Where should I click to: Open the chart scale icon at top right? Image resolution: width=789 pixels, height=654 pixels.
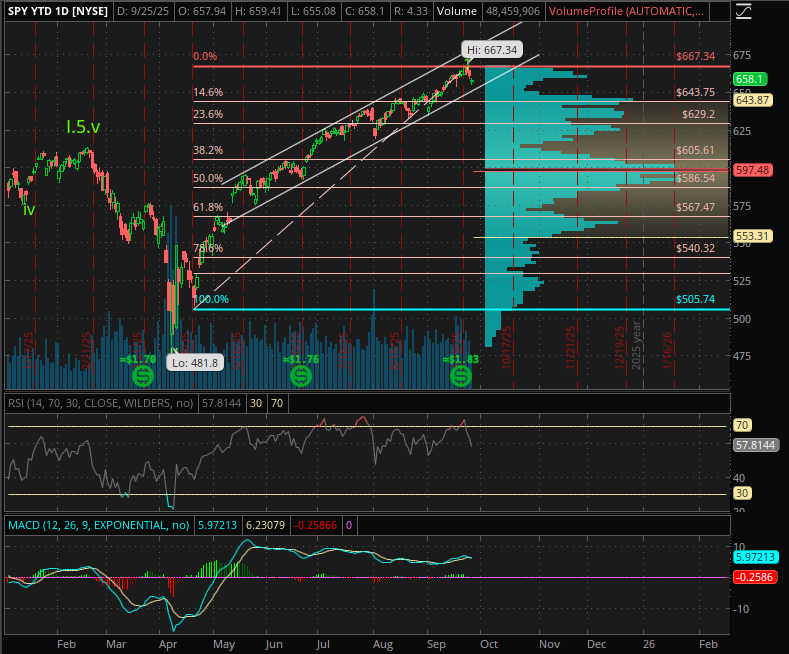[743, 12]
